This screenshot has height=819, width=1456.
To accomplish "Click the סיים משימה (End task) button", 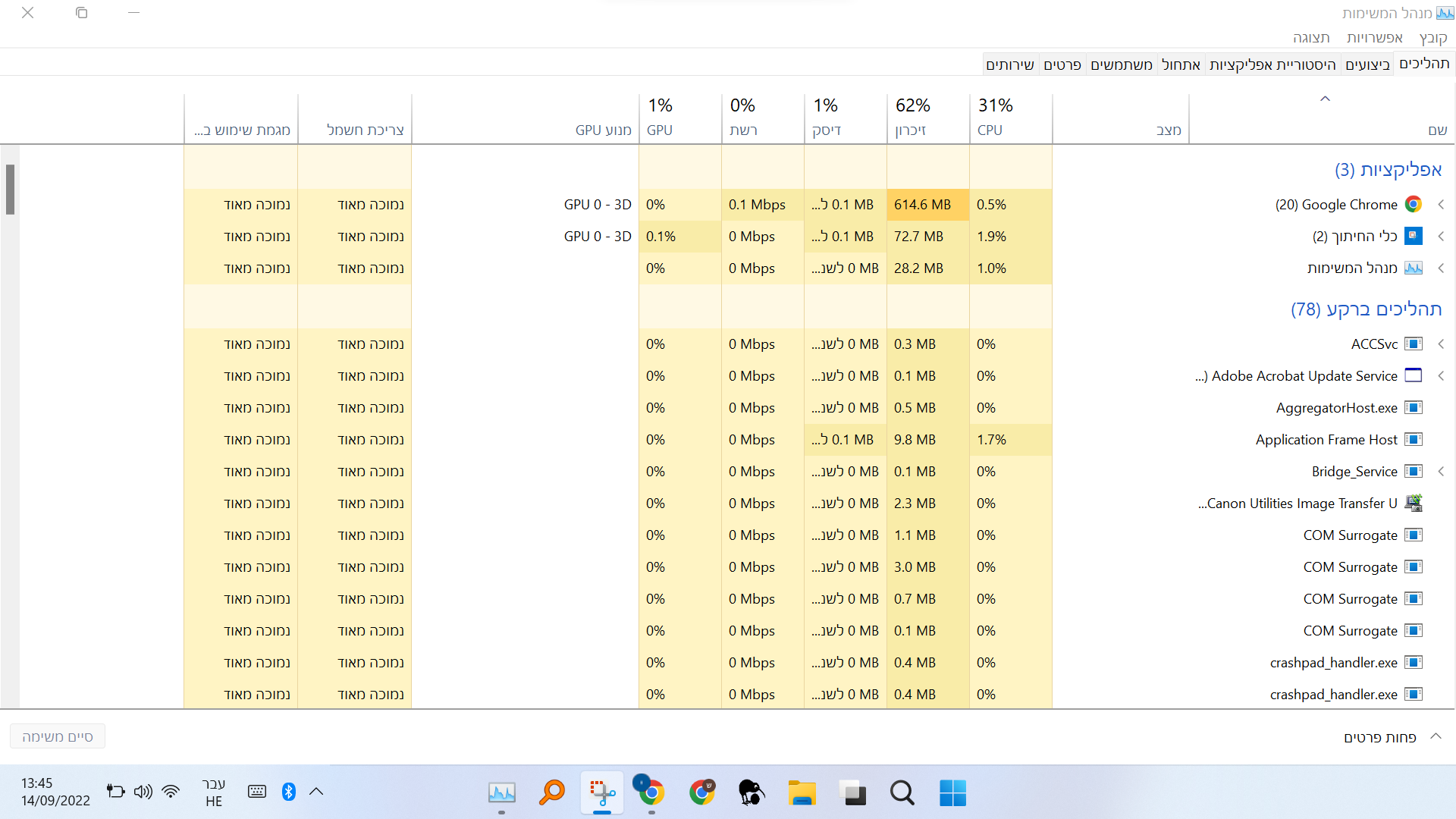I will tap(58, 736).
